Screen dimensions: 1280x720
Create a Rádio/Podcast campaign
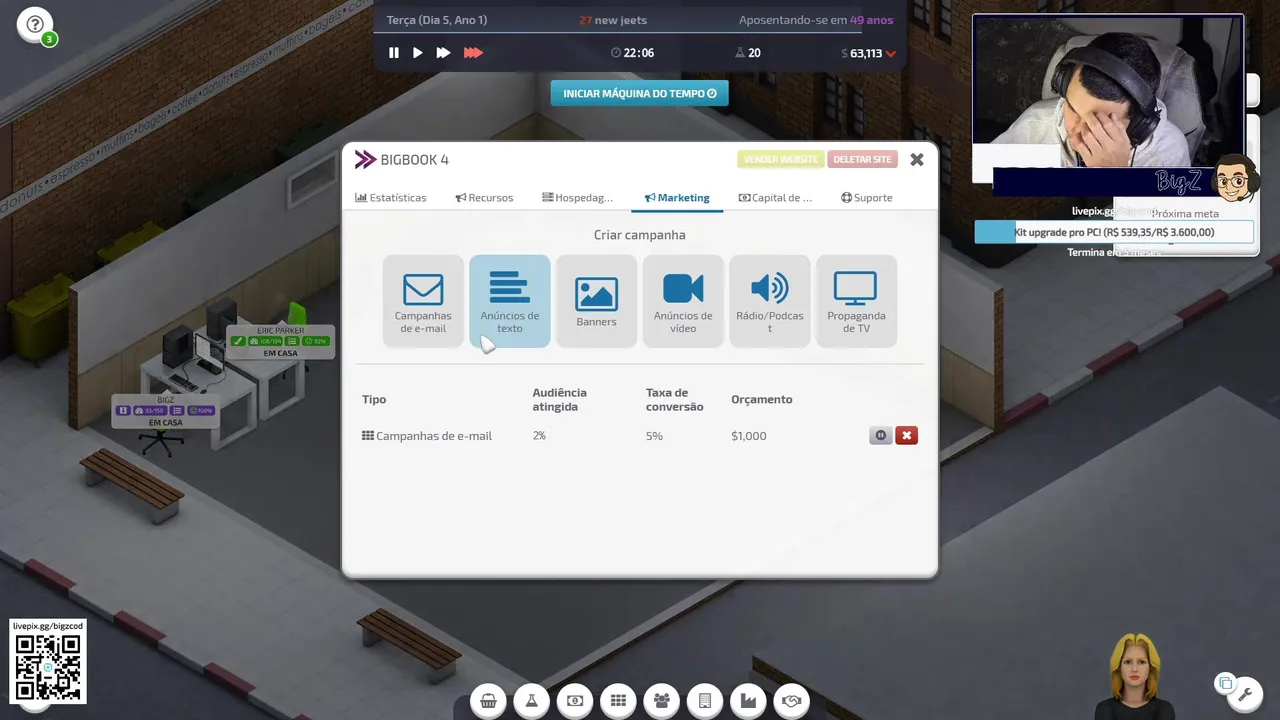pos(770,301)
